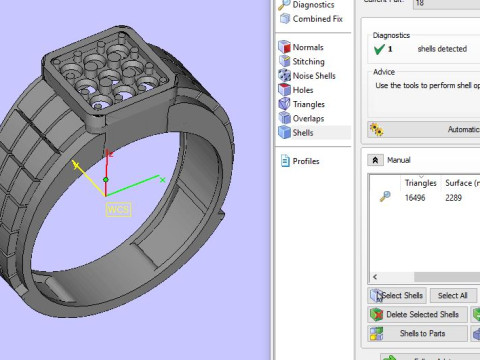Select the Stitching icon
The height and width of the screenshot is (360, 480).
coord(284,61)
